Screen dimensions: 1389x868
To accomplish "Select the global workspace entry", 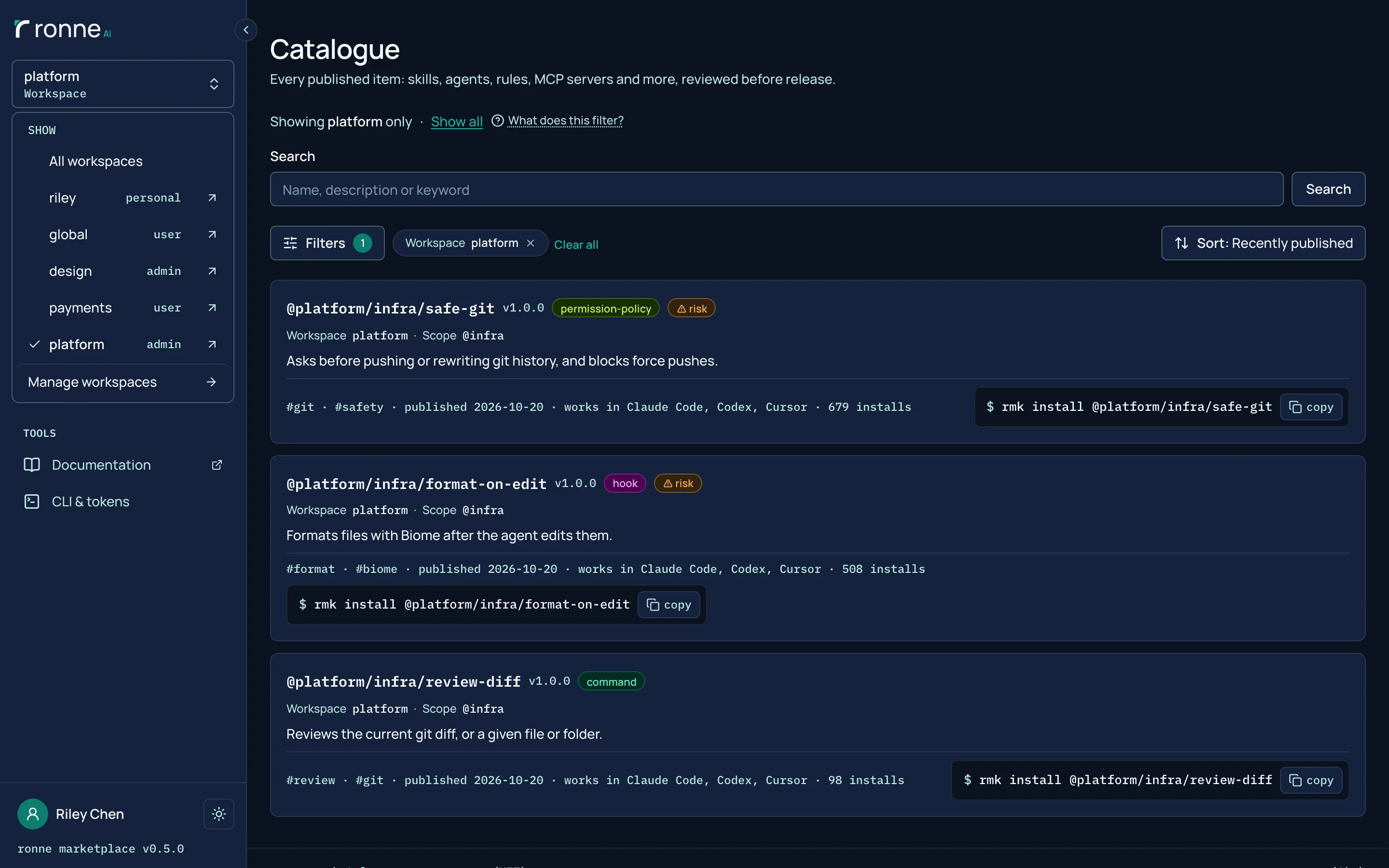I will [109, 234].
